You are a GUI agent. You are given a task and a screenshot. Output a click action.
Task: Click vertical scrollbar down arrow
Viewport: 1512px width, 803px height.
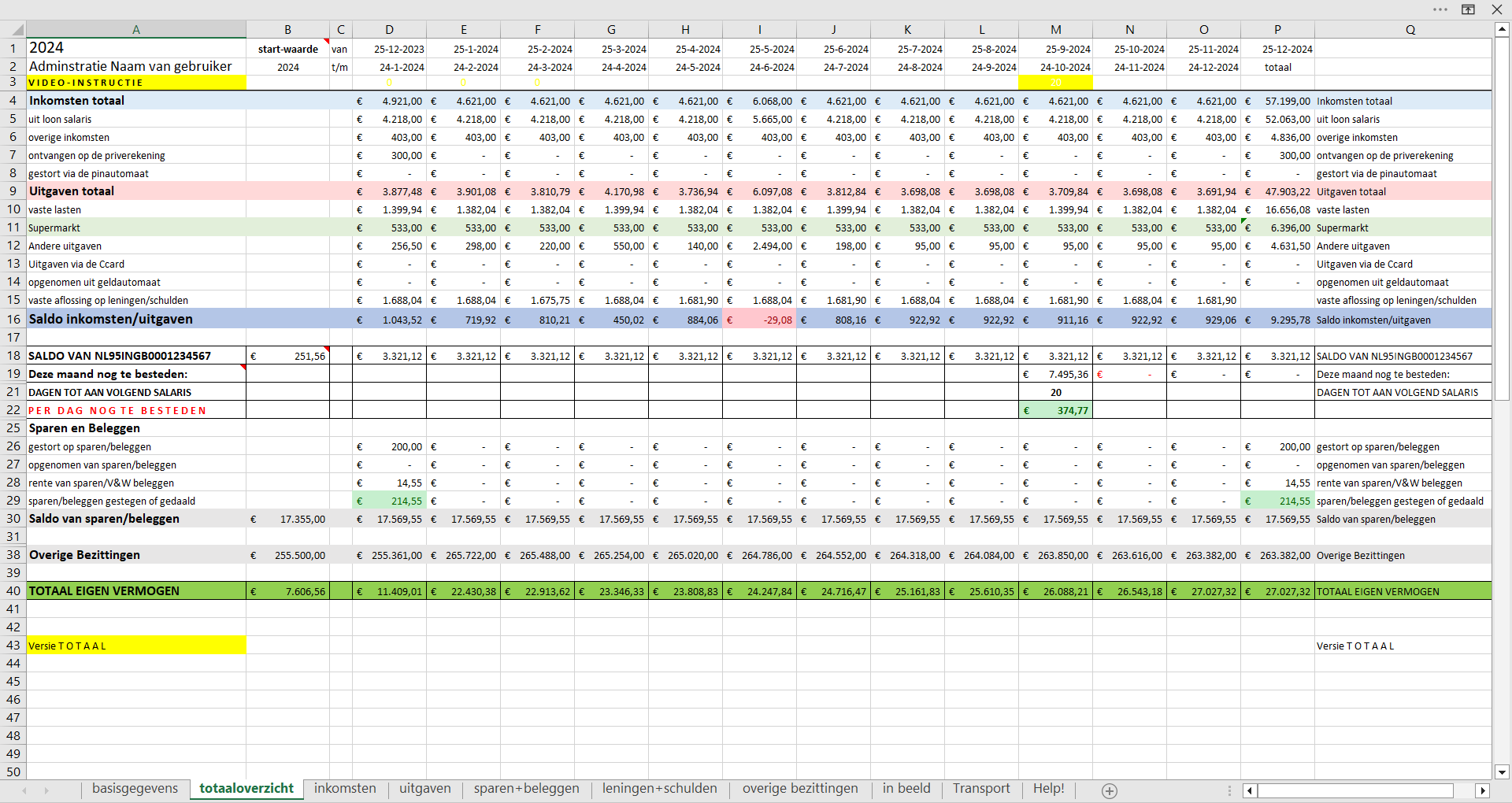1501,772
